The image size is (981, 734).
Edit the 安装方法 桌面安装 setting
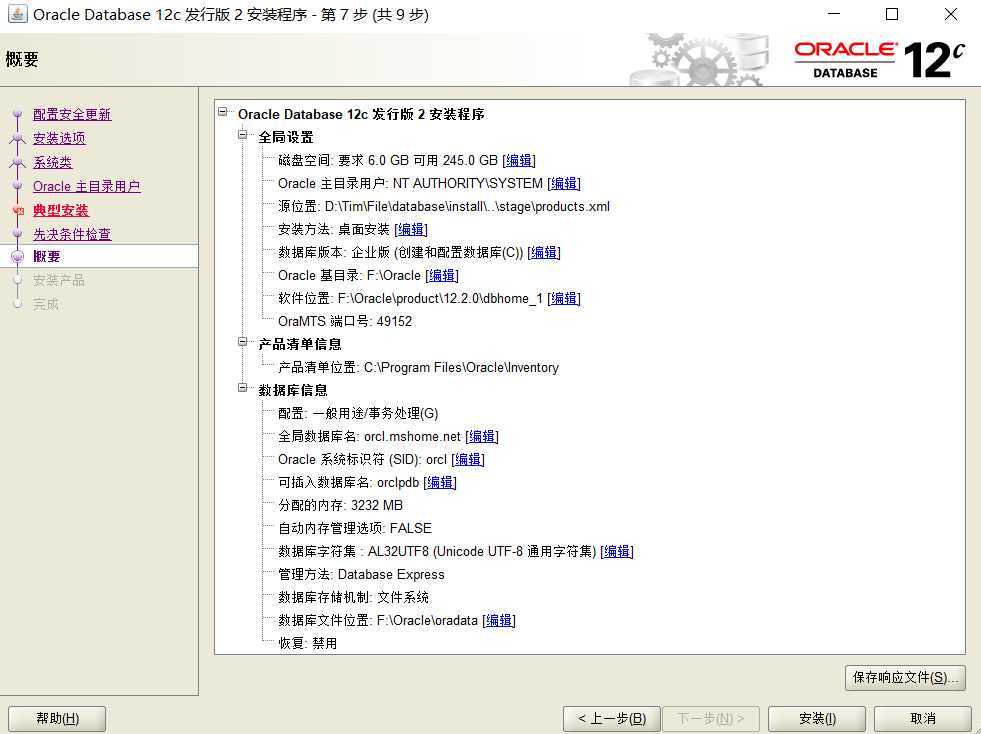[x=411, y=230]
